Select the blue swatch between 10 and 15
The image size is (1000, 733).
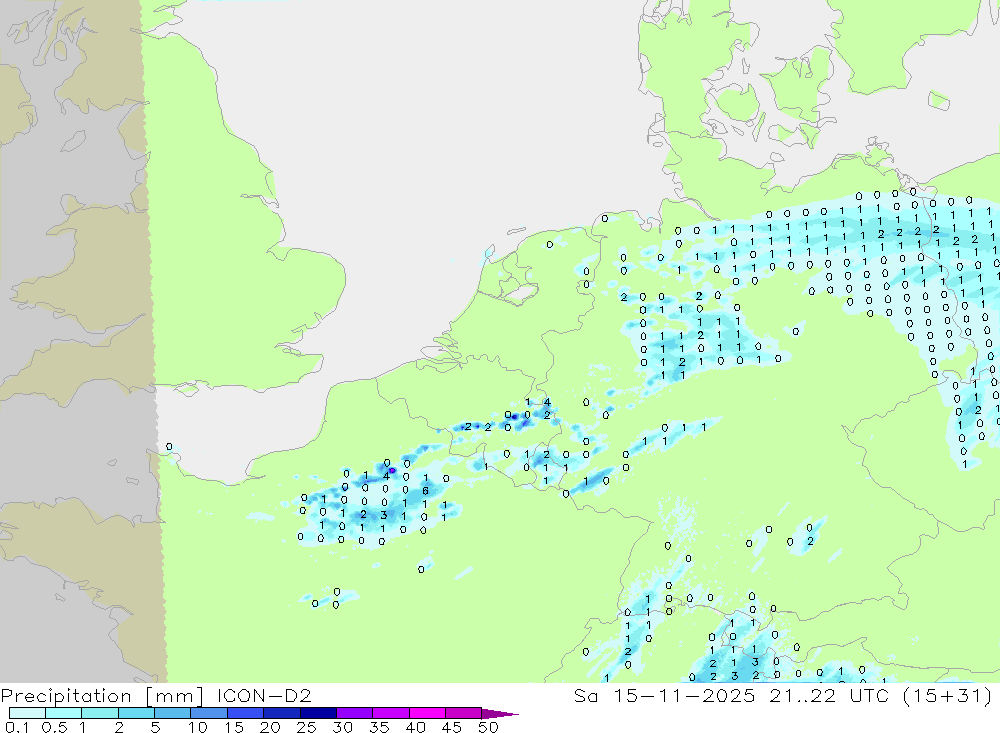[209, 713]
